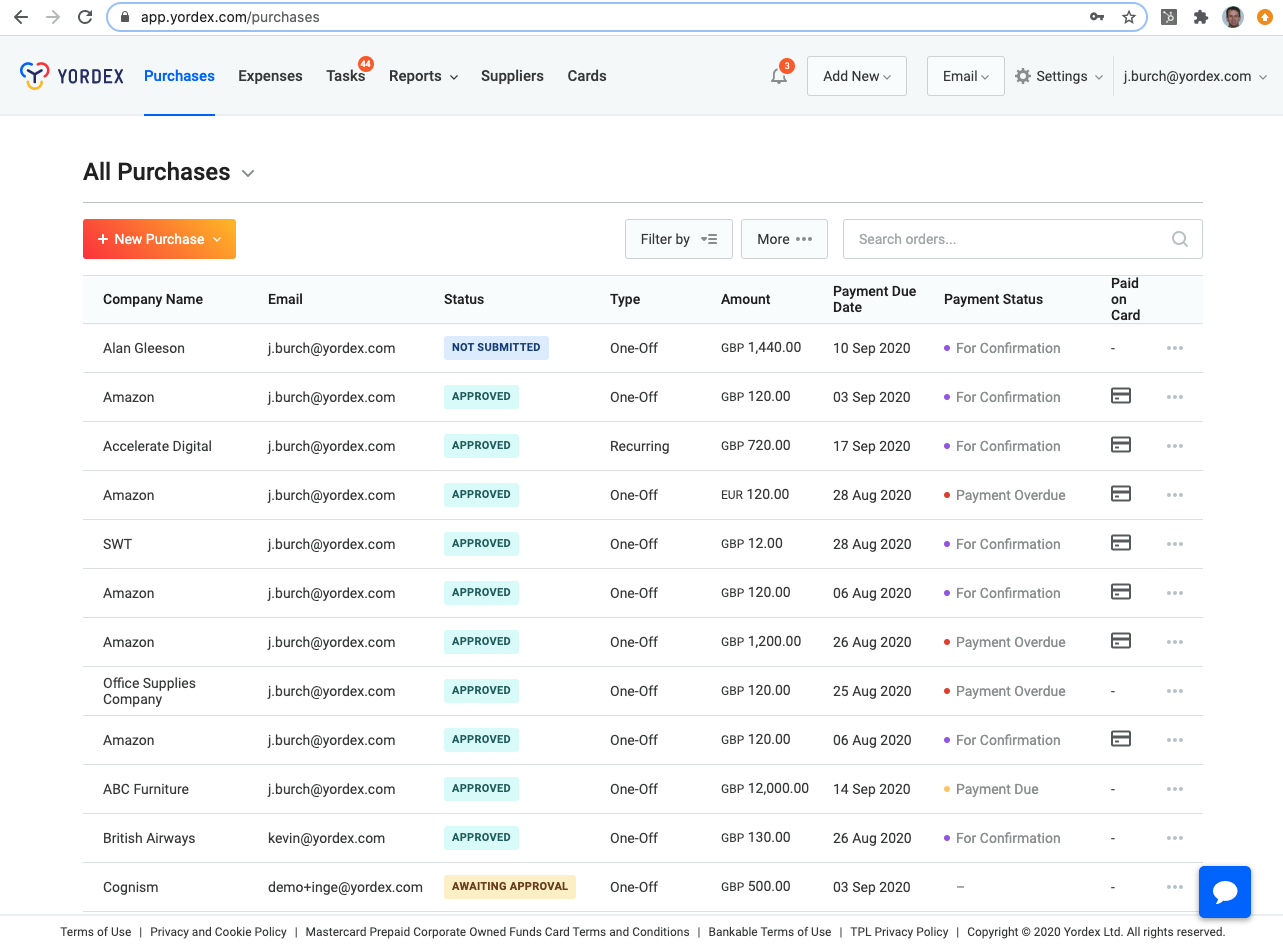
Task: Open the notifications bell icon
Action: click(779, 76)
